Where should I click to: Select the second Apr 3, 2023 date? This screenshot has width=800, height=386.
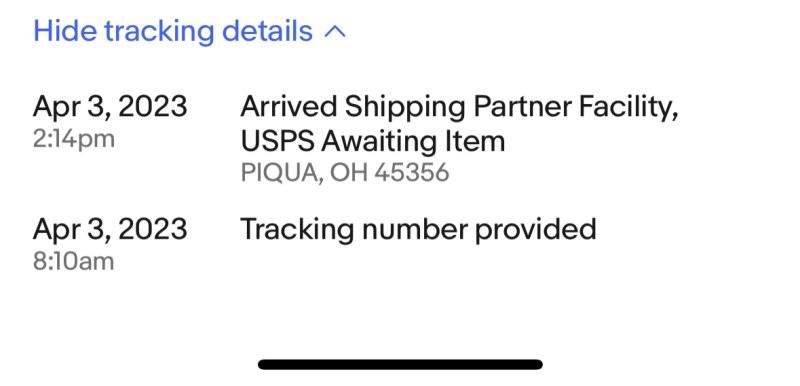pos(110,229)
